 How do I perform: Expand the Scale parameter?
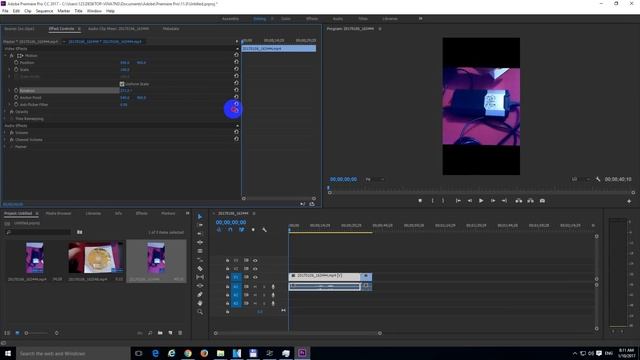click(x=10, y=69)
